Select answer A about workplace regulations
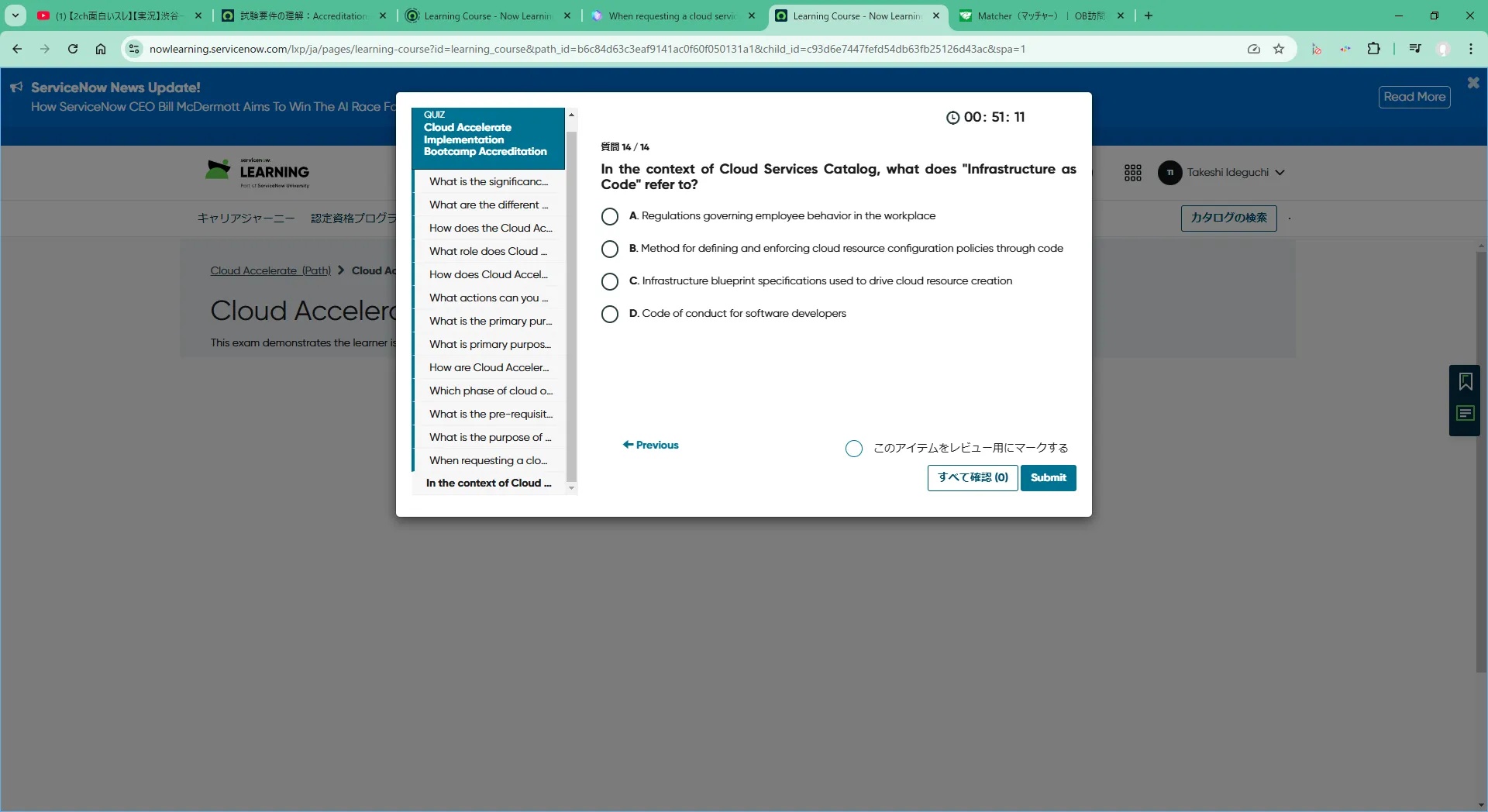Viewport: 1488px width, 812px height. [610, 216]
